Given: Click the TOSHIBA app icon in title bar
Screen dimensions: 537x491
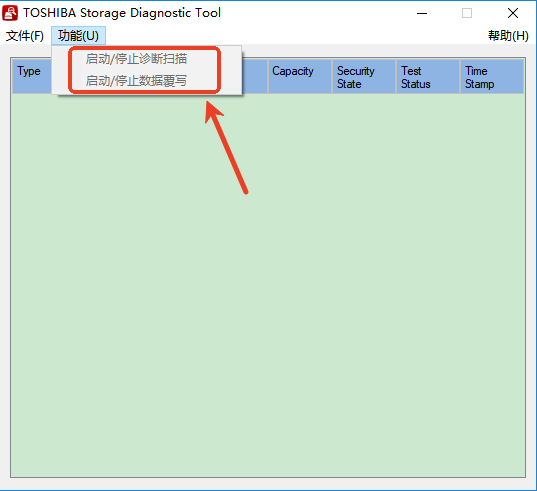Looking at the screenshot, I should click(x=10, y=13).
